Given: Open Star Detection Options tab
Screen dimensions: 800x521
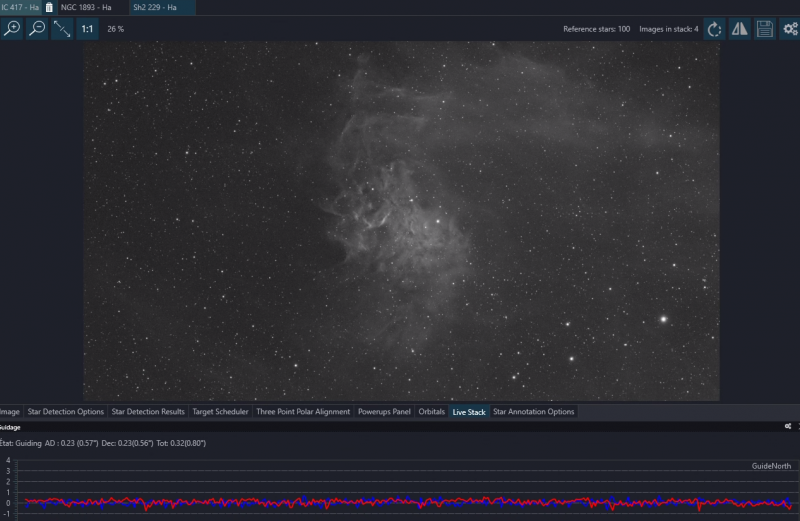Looking at the screenshot, I should pyautogui.click(x=65, y=412).
